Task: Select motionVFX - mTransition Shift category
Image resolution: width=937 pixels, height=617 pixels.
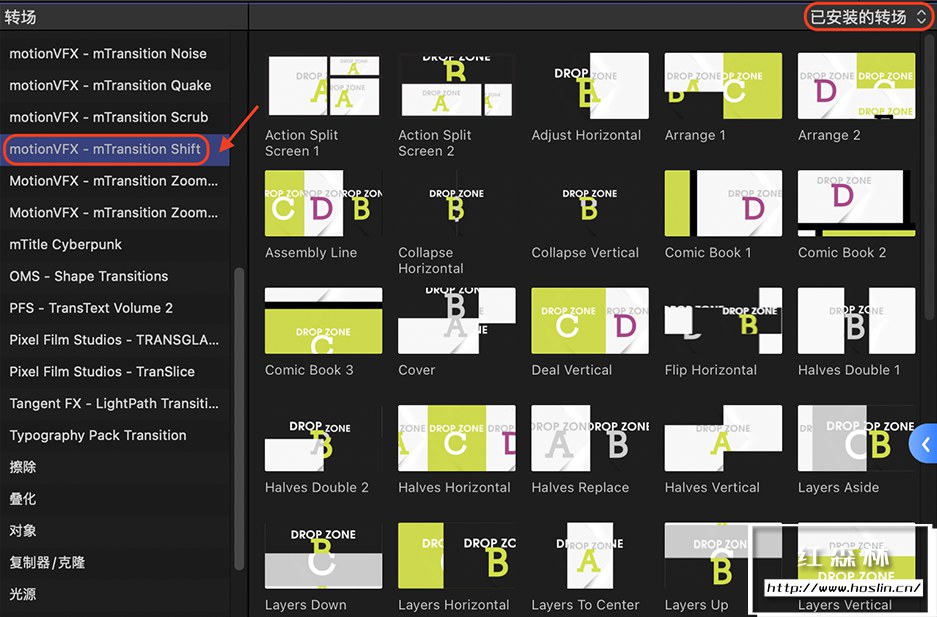Action: pyautogui.click(x=105, y=149)
